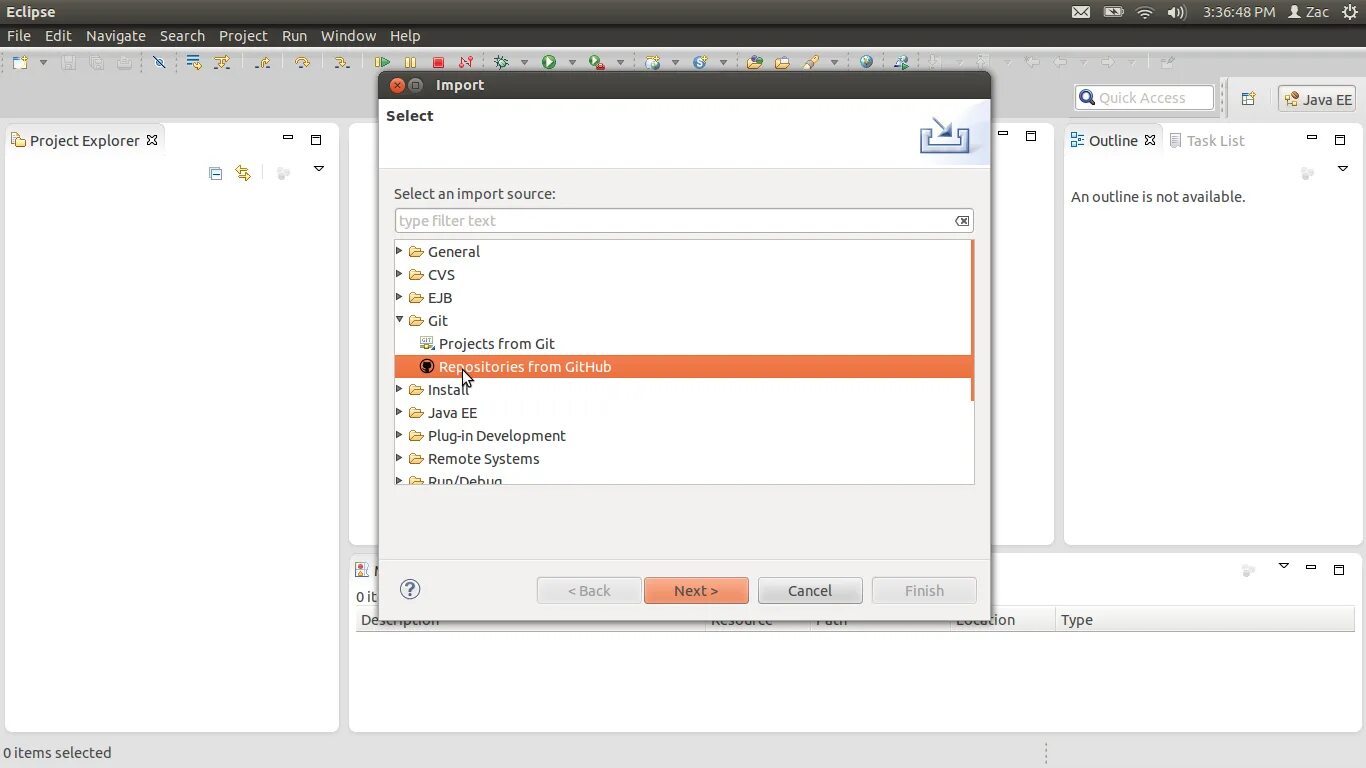Clear the filter text with the erase icon

point(961,221)
